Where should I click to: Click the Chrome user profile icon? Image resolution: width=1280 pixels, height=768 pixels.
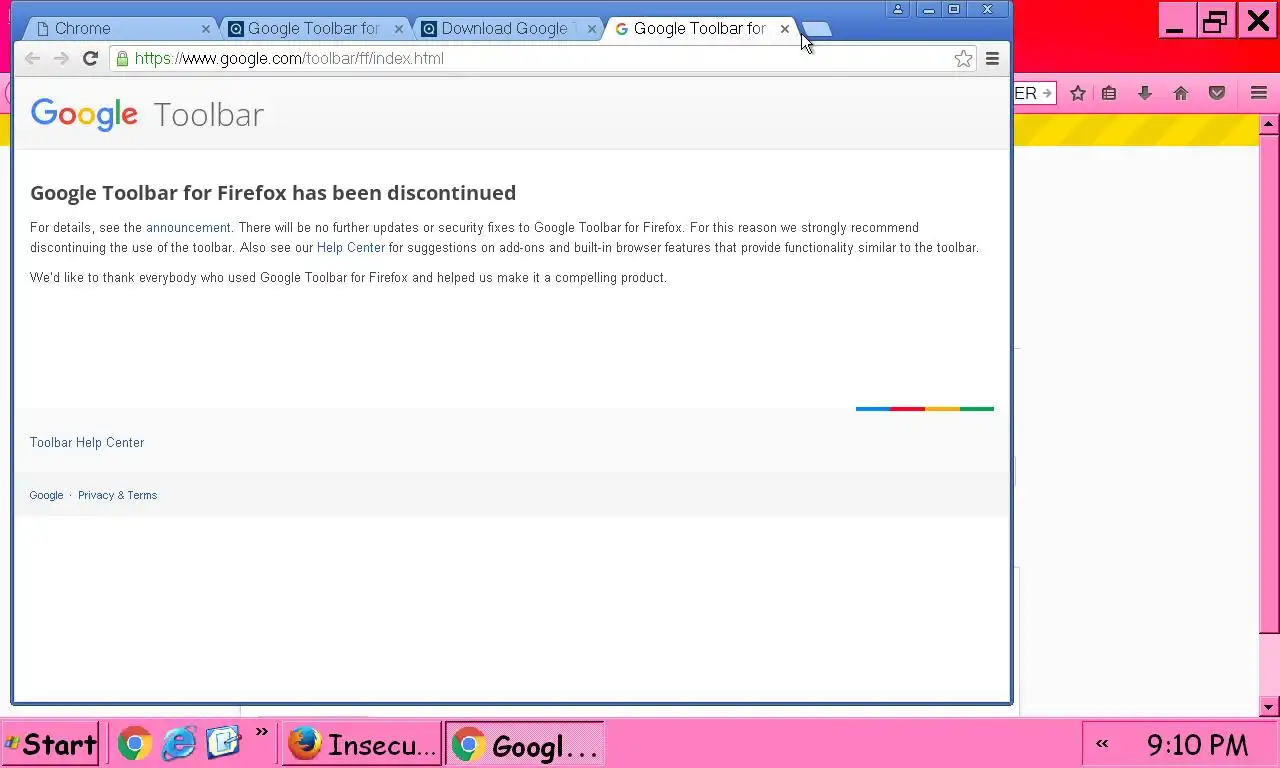[x=898, y=9]
